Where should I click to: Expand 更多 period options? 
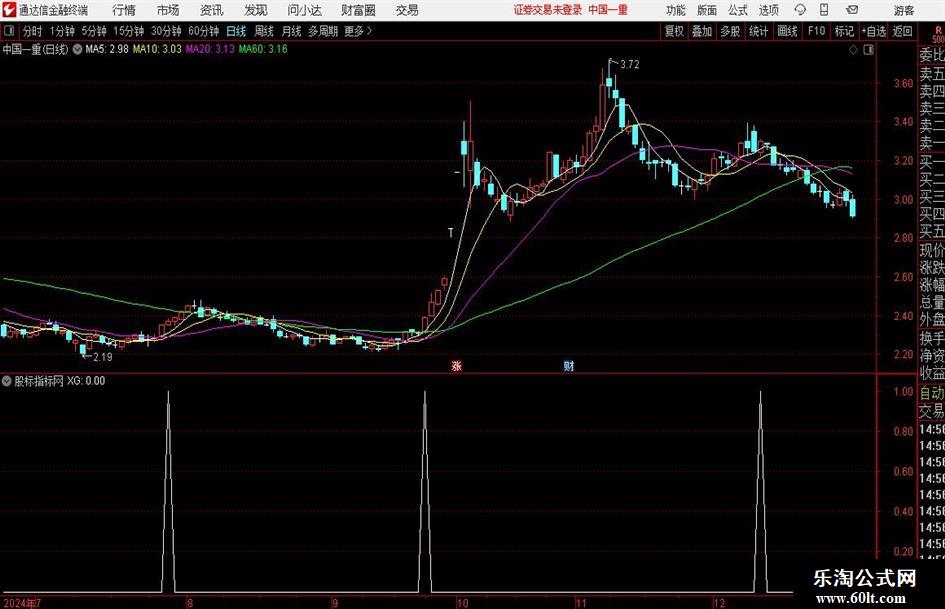358,31
